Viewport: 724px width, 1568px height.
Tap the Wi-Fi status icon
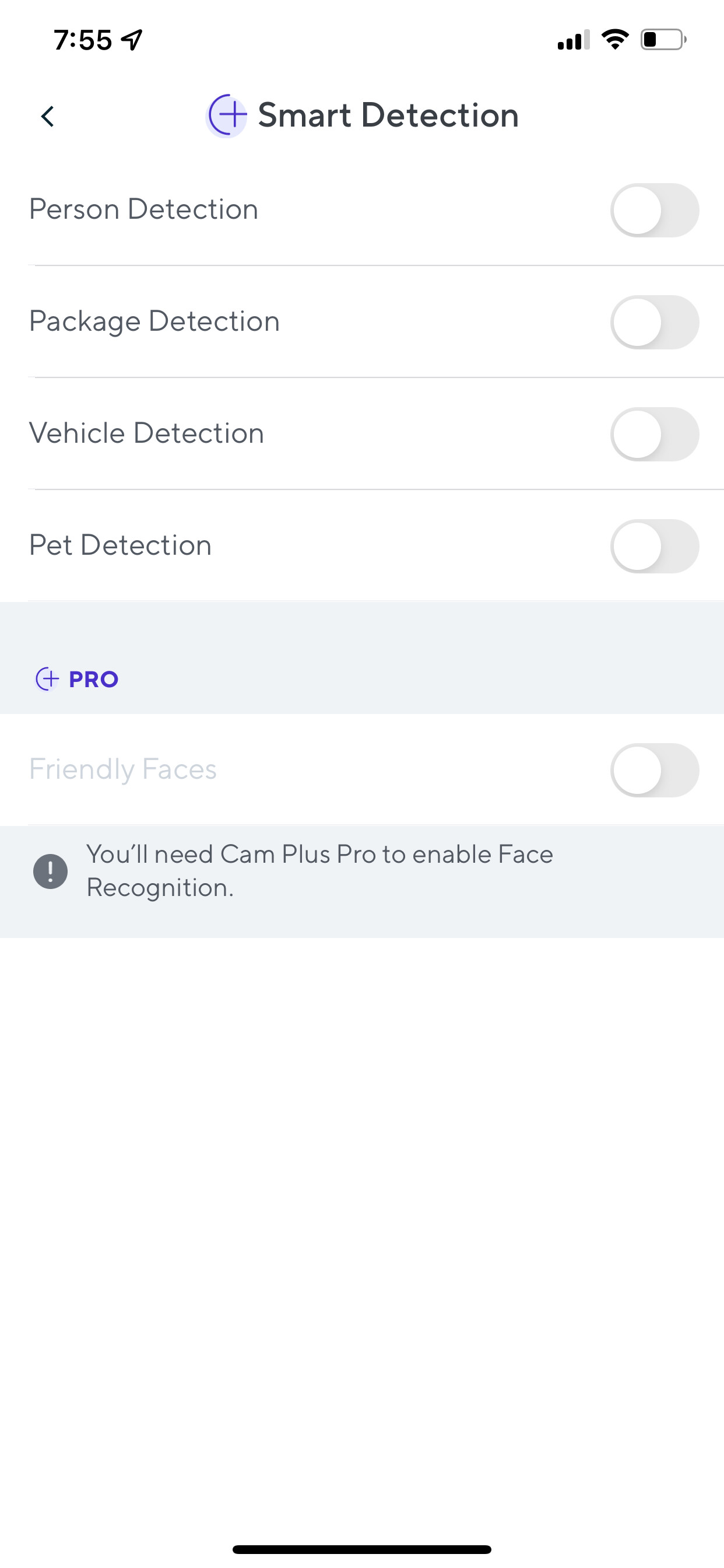pos(614,40)
